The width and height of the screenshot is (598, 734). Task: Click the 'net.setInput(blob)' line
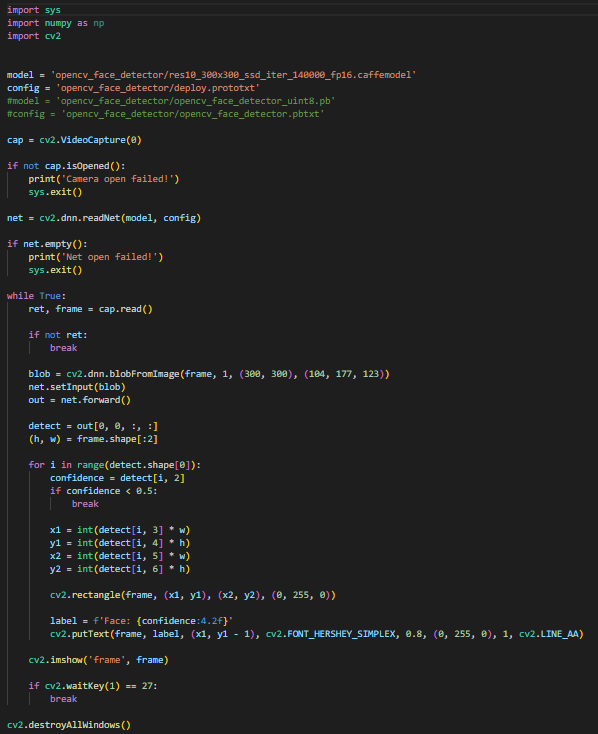click(77, 387)
